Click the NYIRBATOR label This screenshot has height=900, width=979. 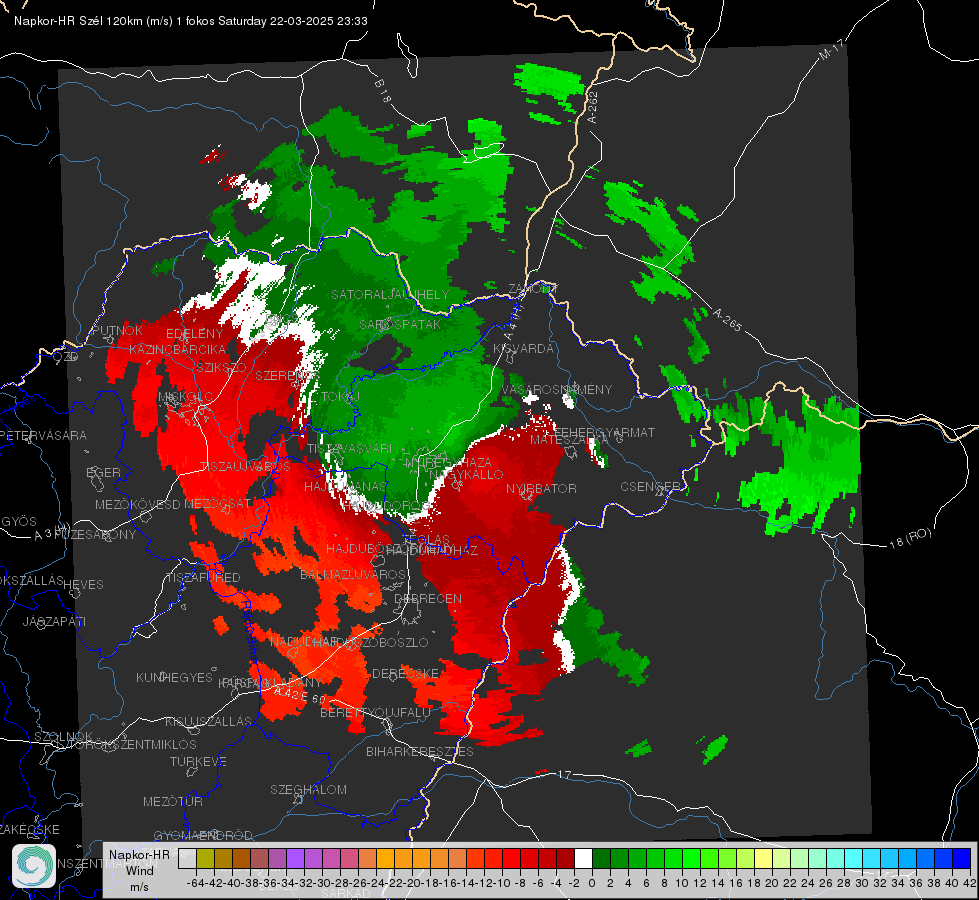pyautogui.click(x=541, y=488)
